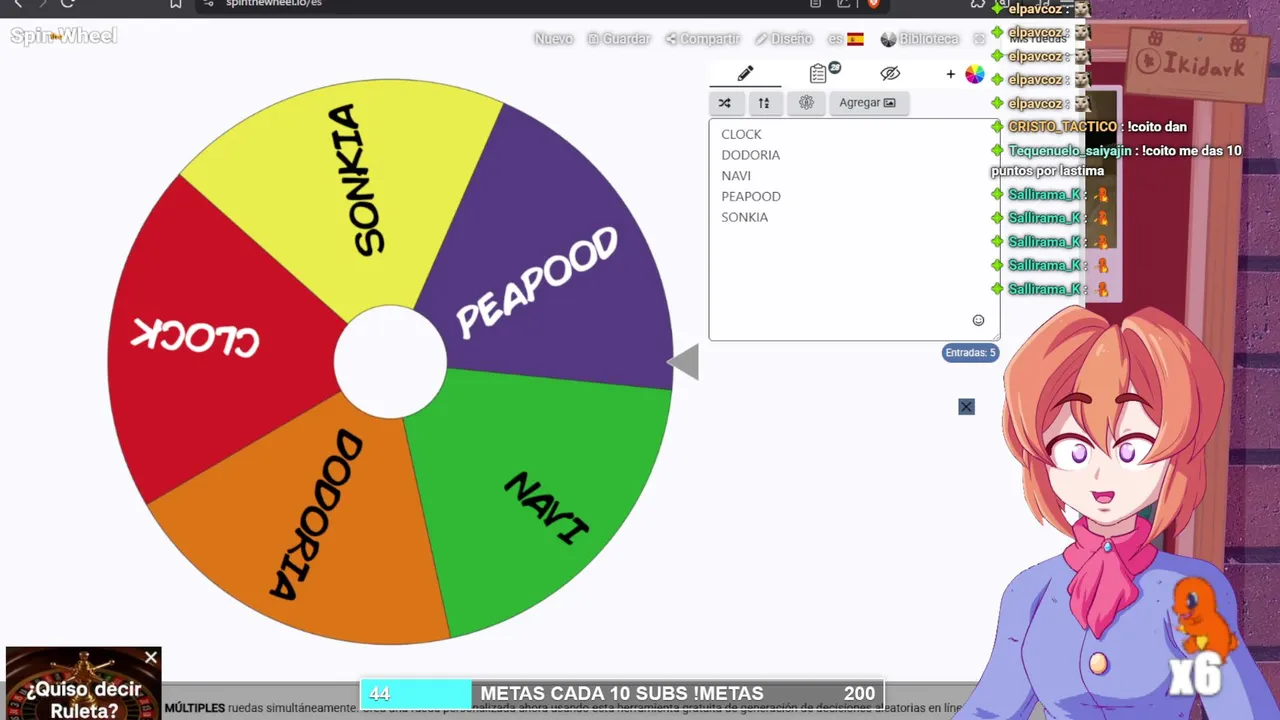Open the emoji picker in entries box

[978, 320]
